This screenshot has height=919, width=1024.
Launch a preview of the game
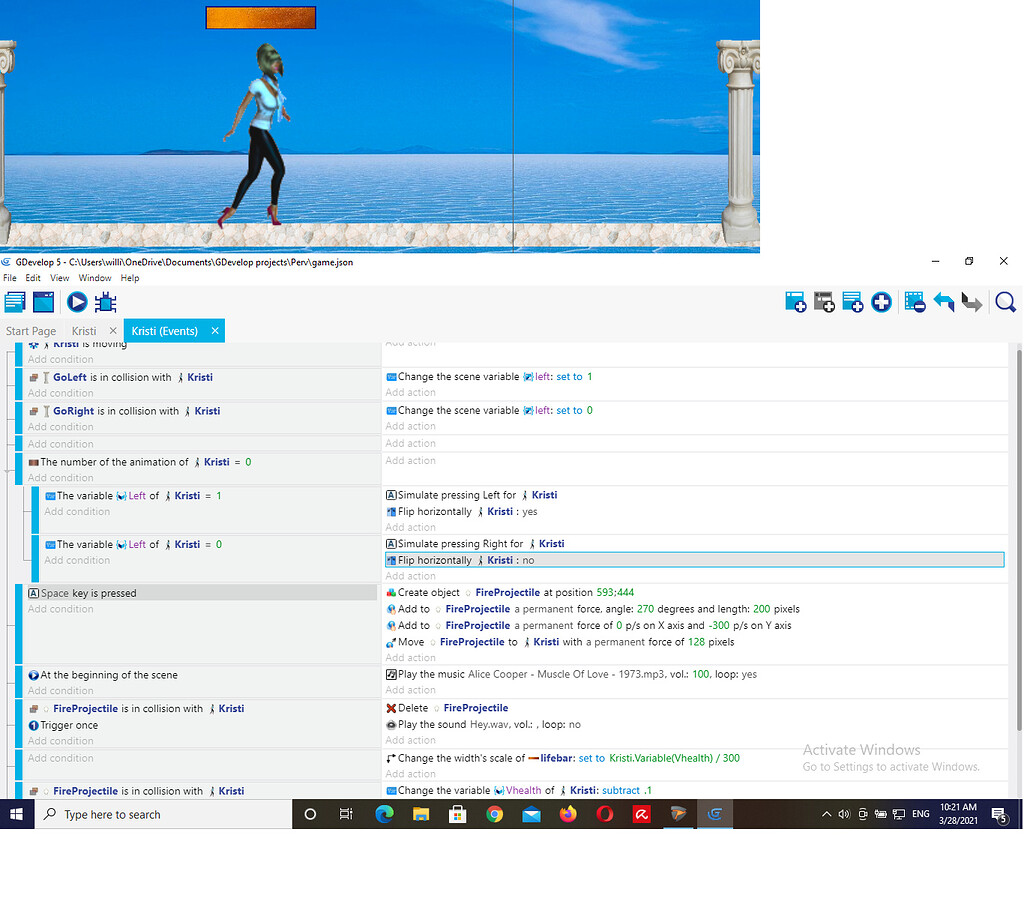[77, 301]
